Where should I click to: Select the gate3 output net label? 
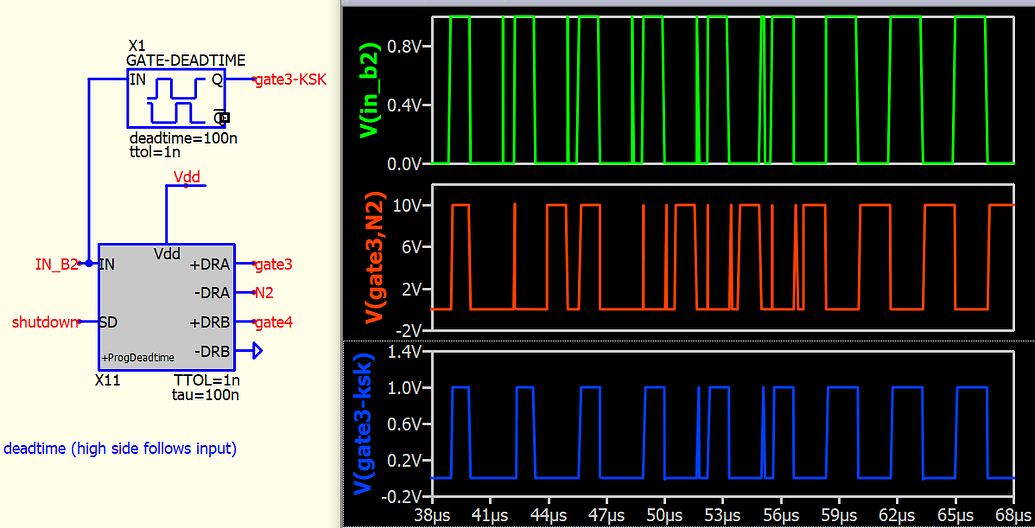(x=274, y=265)
